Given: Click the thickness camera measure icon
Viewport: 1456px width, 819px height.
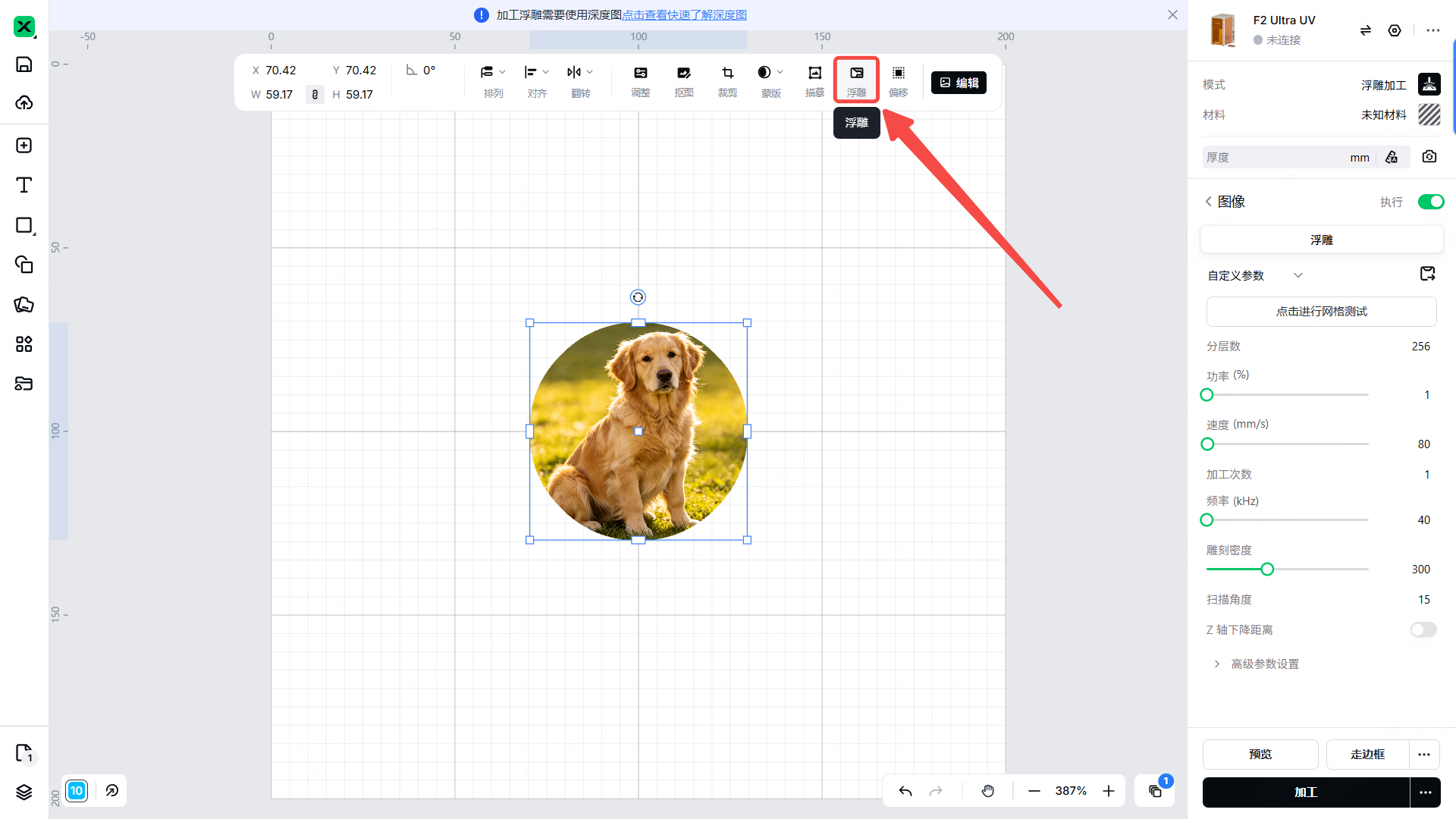Looking at the screenshot, I should click(1429, 157).
